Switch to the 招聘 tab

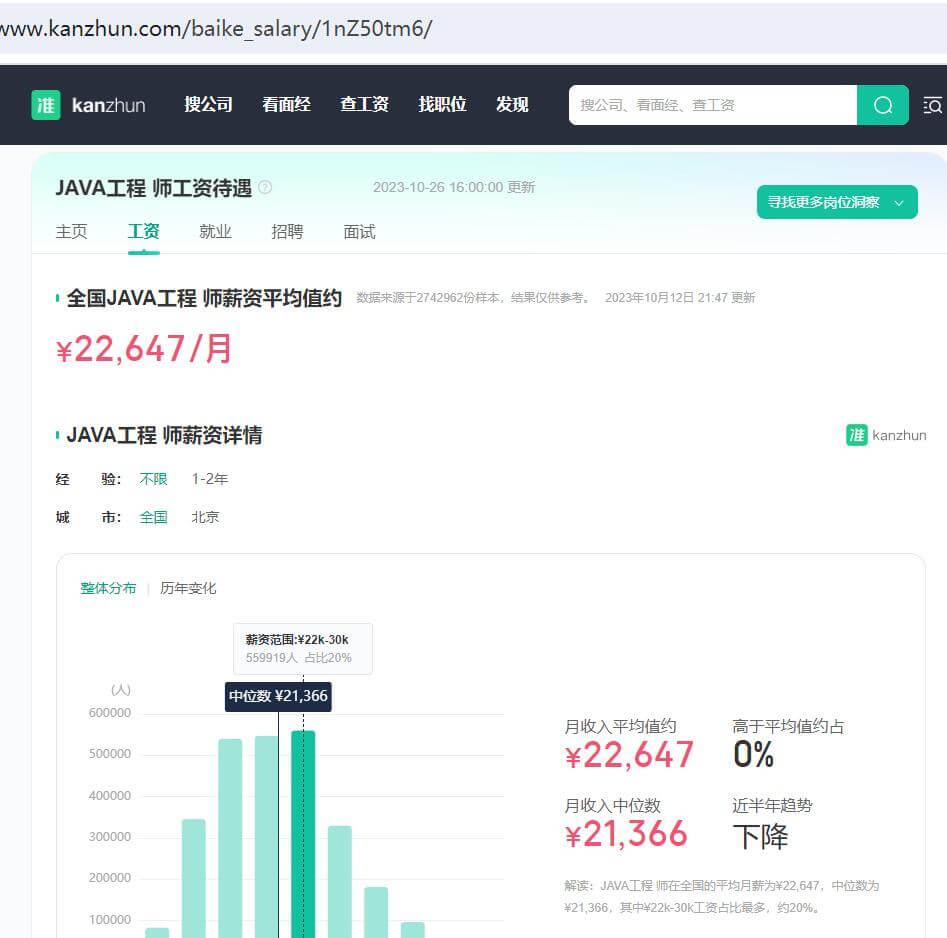pyautogui.click(x=287, y=232)
